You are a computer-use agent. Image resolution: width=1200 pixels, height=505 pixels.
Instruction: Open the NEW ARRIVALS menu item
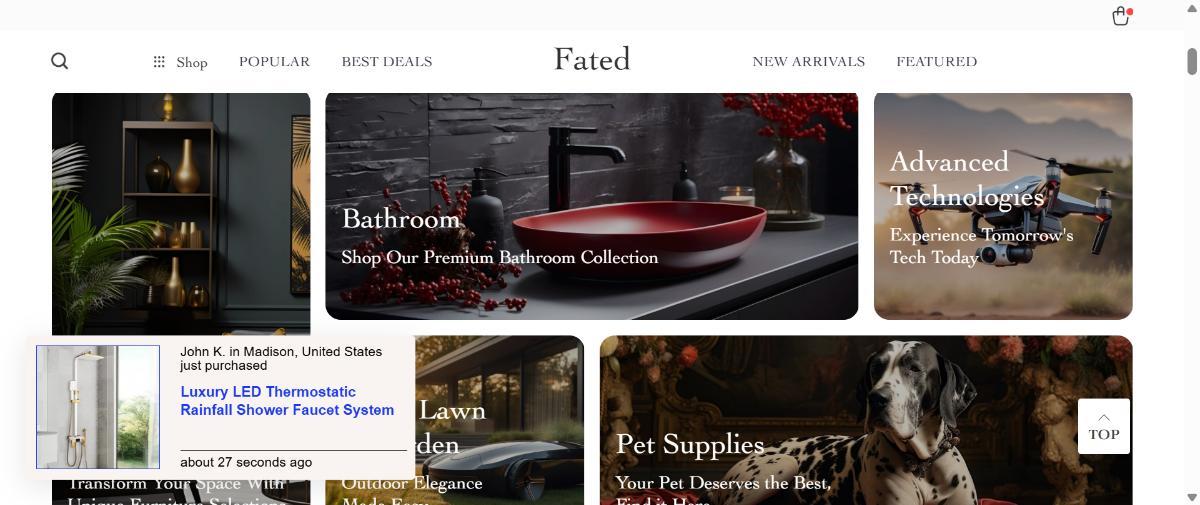click(808, 61)
